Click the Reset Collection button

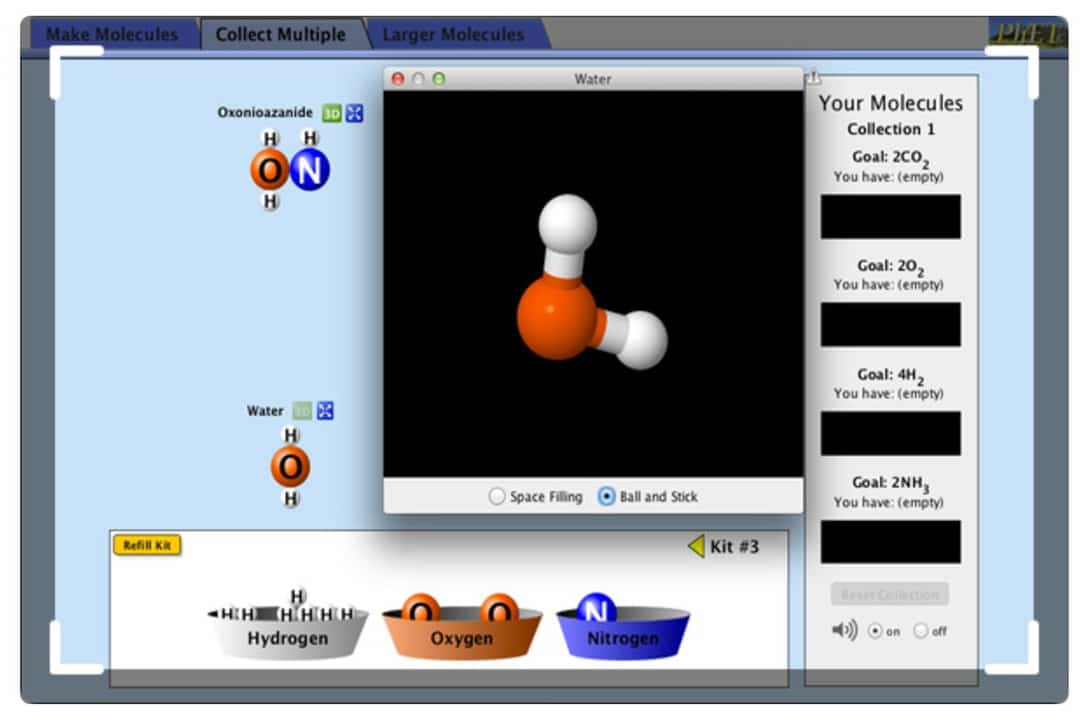[888, 593]
